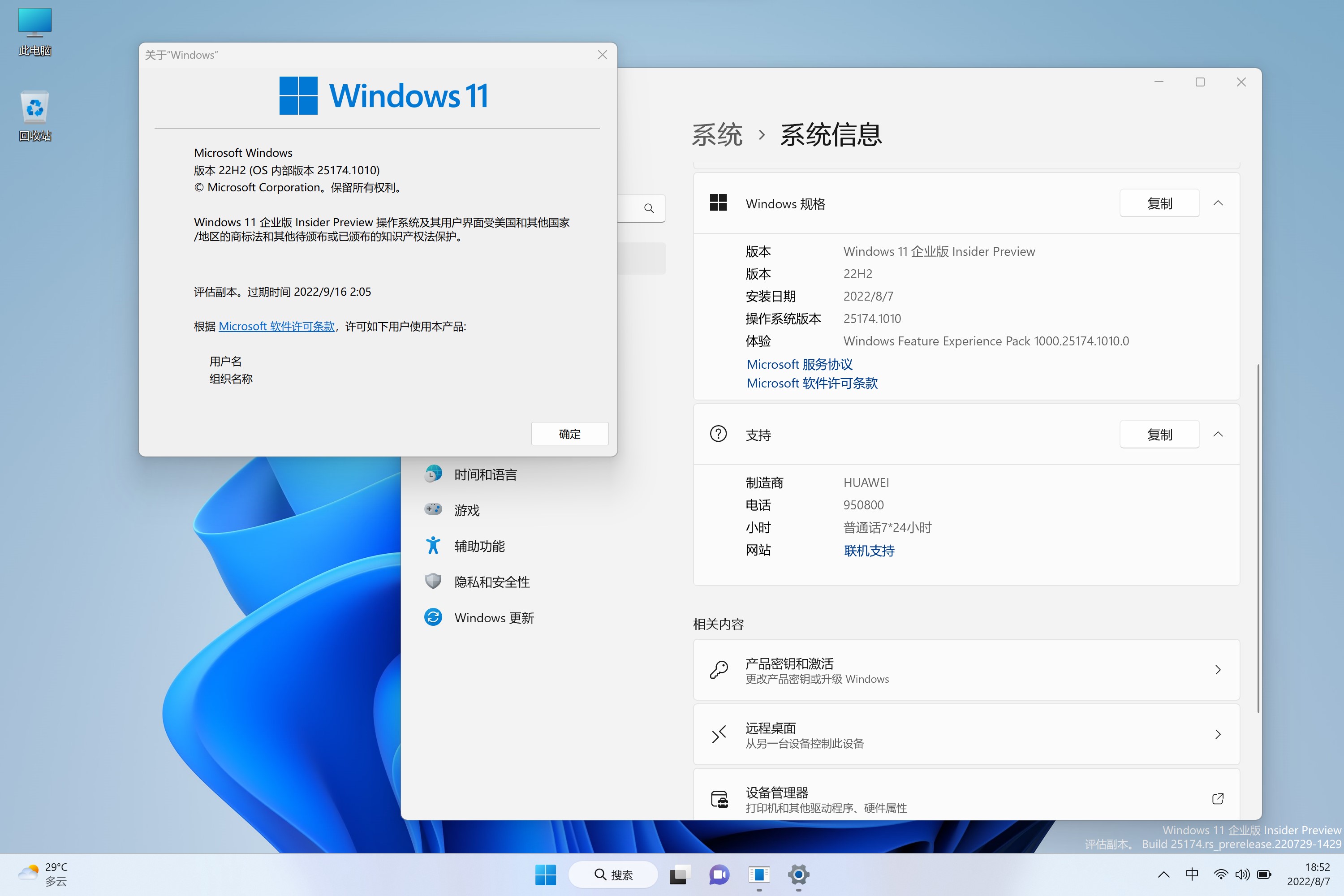Viewport: 1344px width, 896px height.
Task: Collapse the 支持 section
Action: click(x=1218, y=434)
